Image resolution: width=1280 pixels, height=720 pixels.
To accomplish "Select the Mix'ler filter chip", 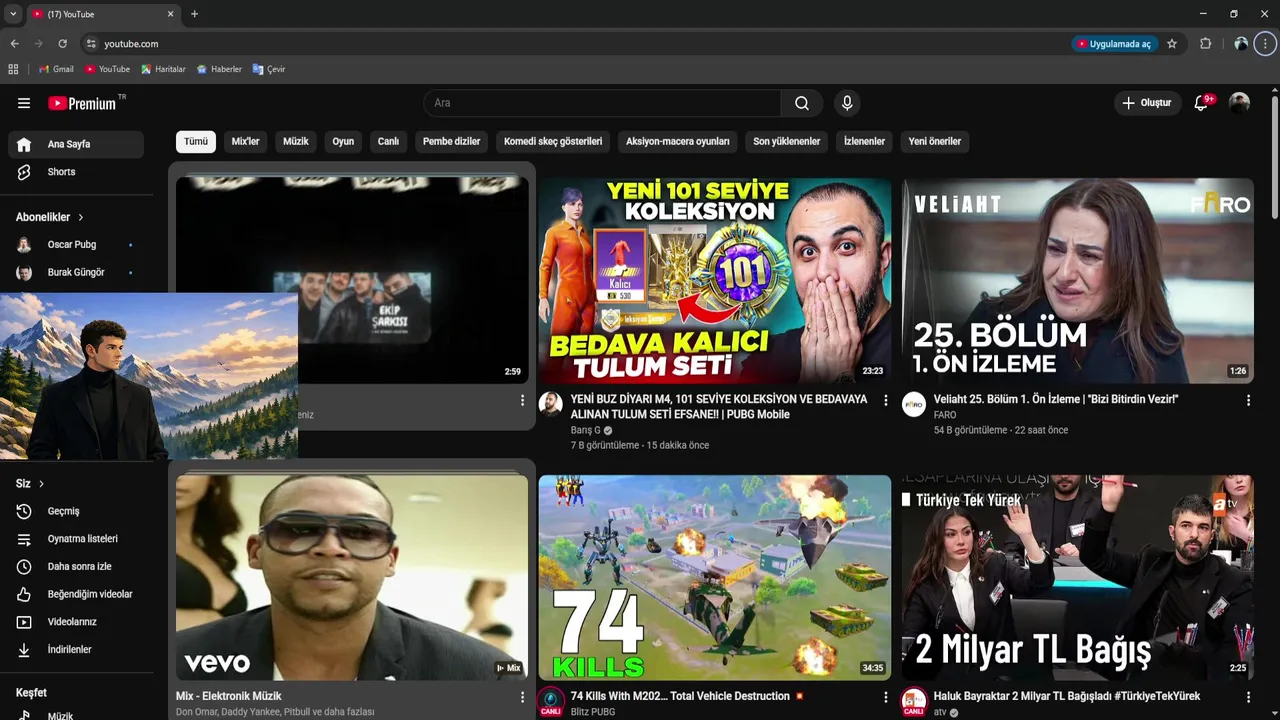I will tap(245, 142).
